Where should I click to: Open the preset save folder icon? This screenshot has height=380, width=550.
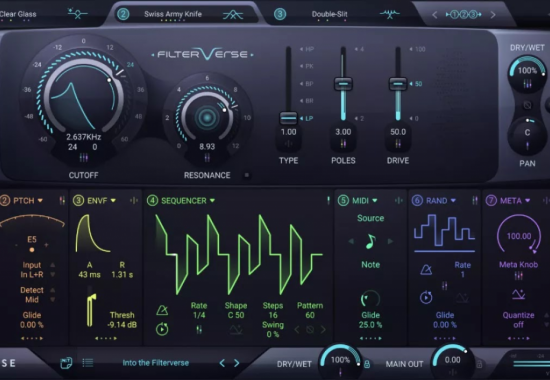point(66,362)
